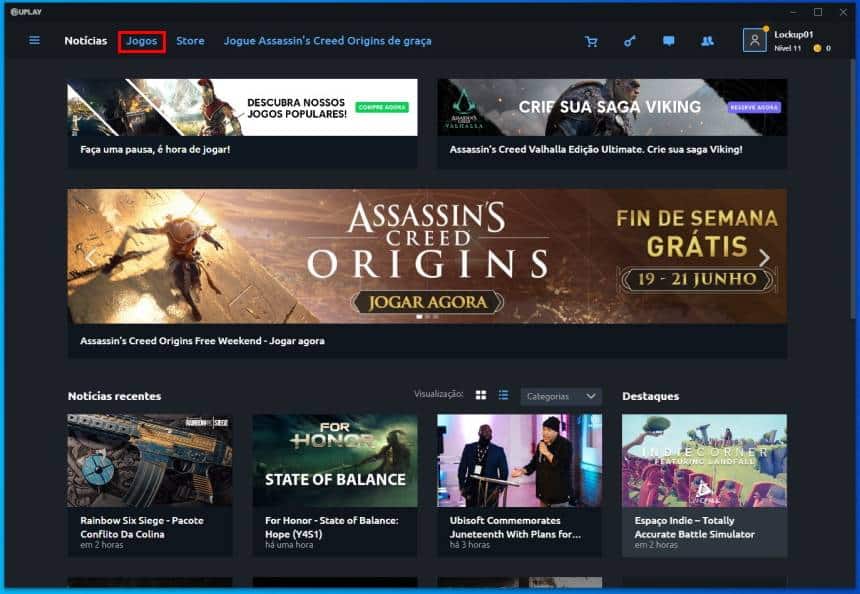Click the Uplay logo

pyautogui.click(x=26, y=12)
